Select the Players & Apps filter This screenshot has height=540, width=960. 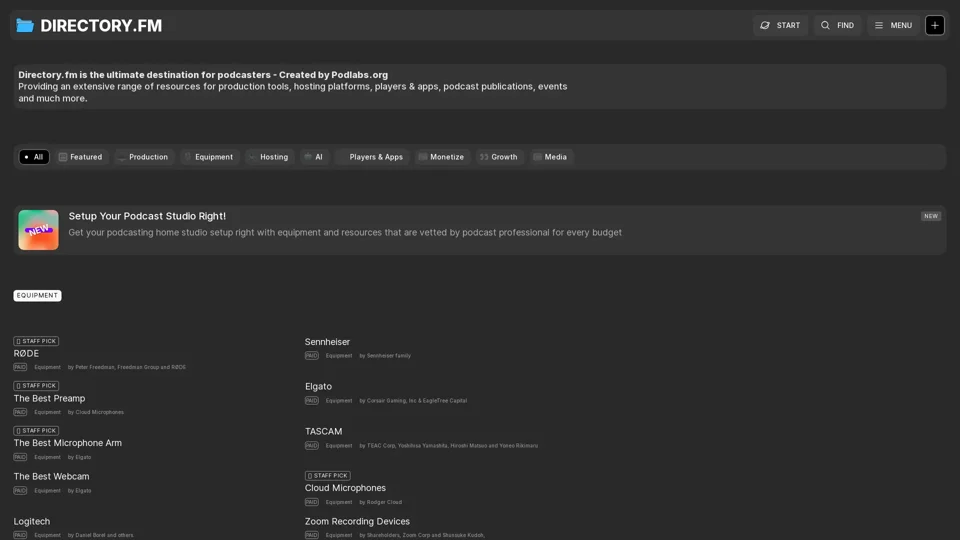tap(372, 157)
